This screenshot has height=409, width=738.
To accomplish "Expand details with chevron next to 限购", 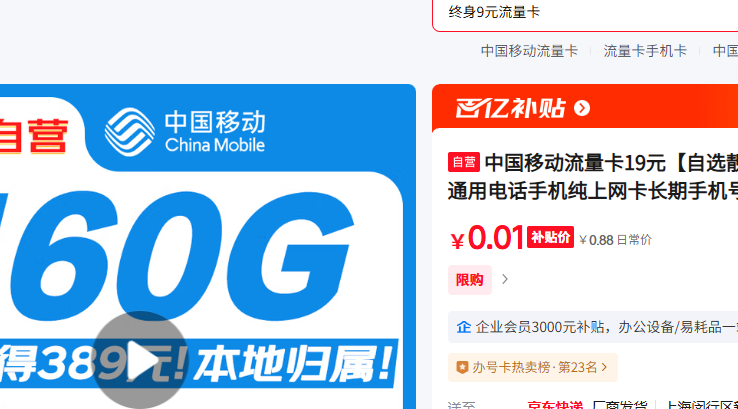I will (x=505, y=280).
